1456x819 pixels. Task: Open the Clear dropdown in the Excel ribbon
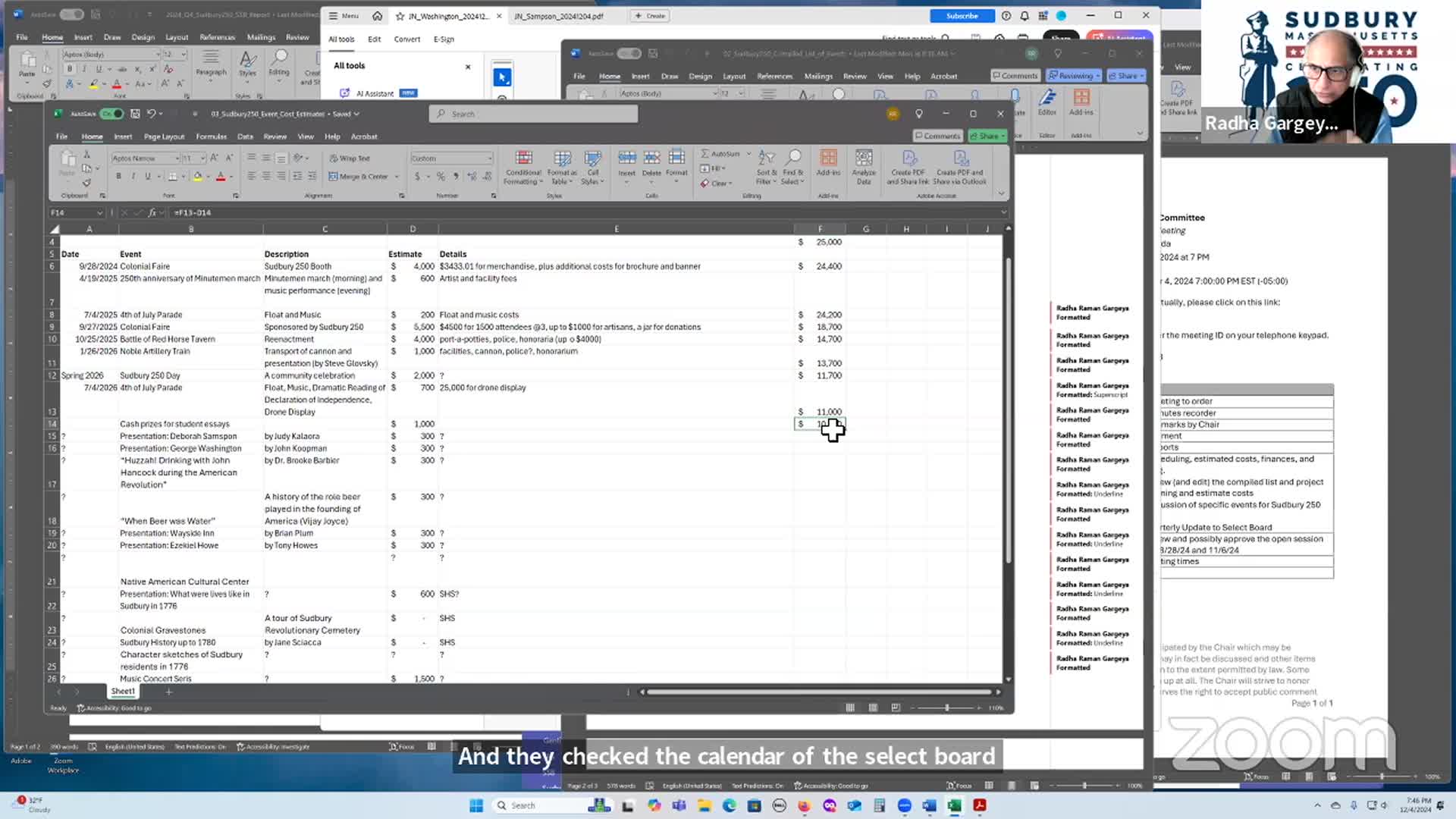click(716, 184)
